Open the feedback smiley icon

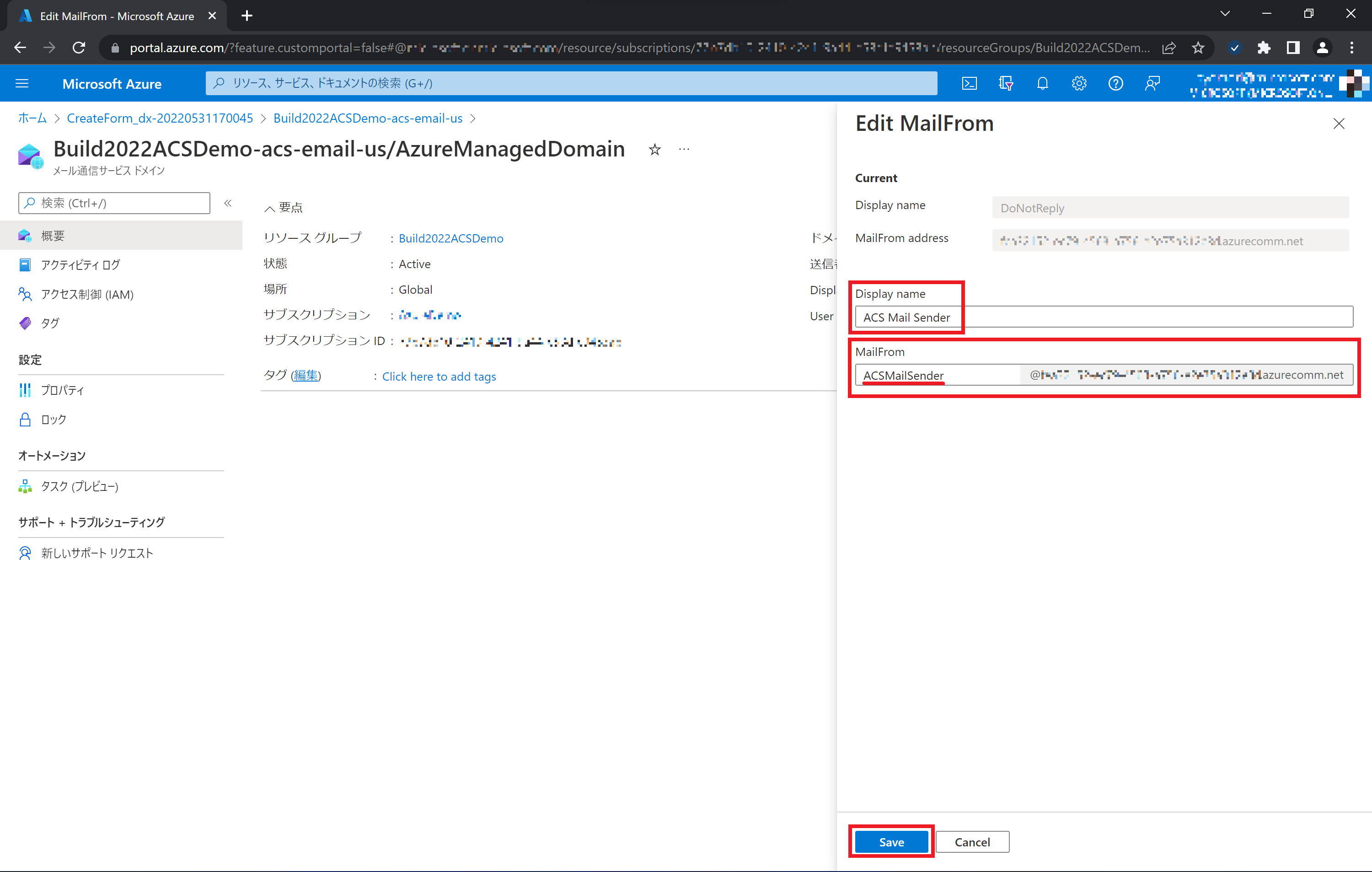(1152, 83)
